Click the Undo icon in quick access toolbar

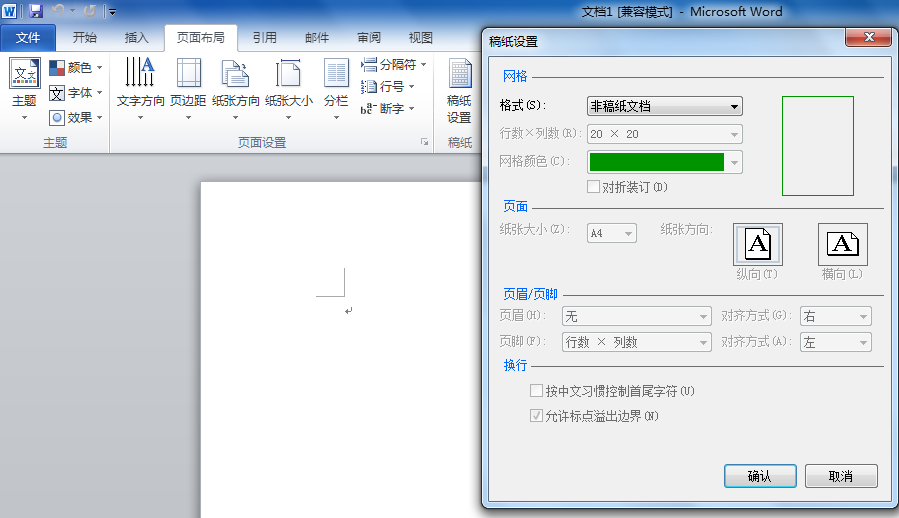[x=57, y=11]
